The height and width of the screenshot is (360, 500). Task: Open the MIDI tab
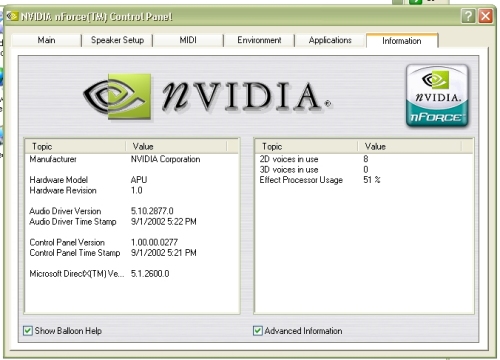click(188, 40)
